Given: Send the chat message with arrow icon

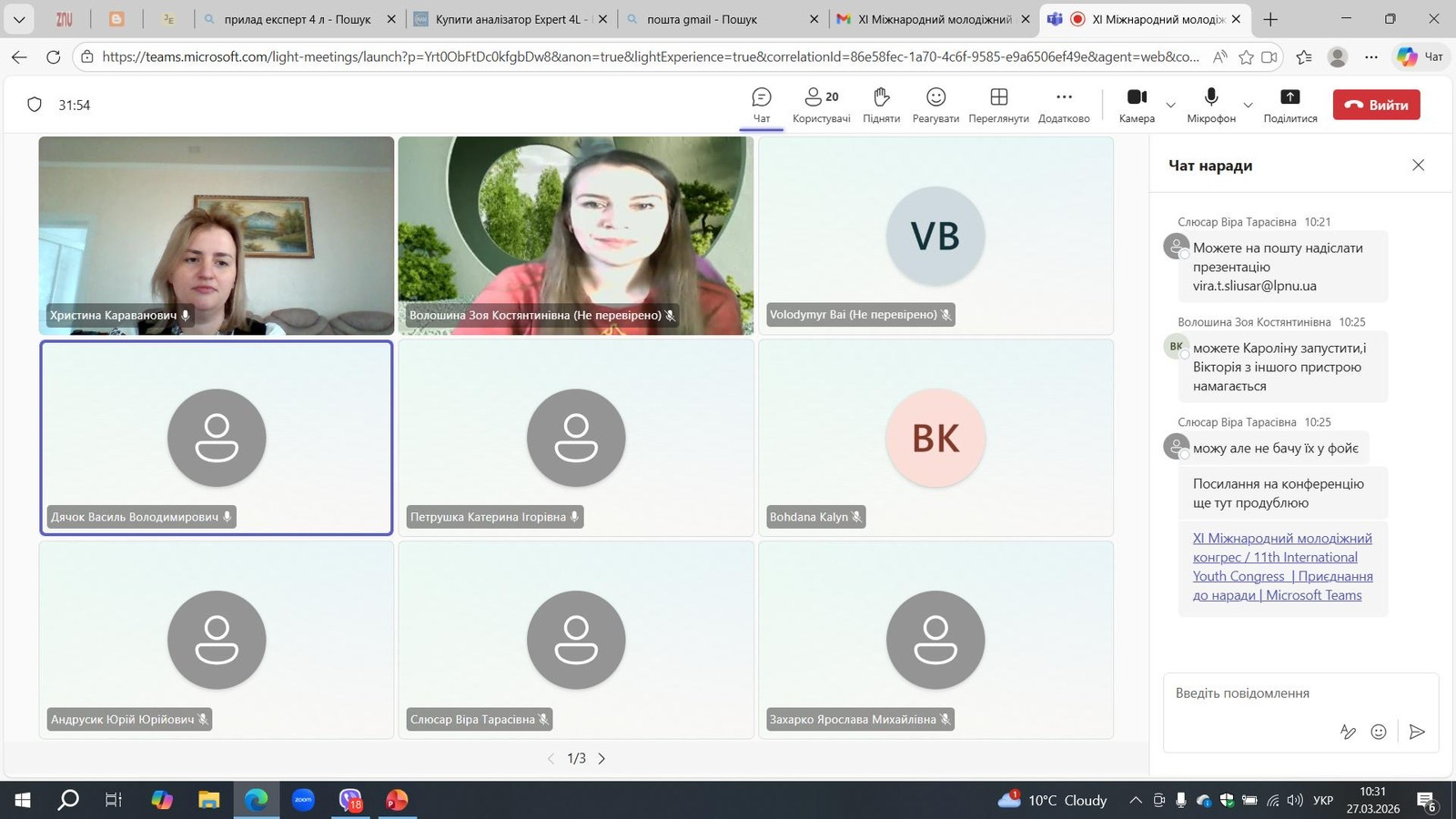Looking at the screenshot, I should 1416,732.
